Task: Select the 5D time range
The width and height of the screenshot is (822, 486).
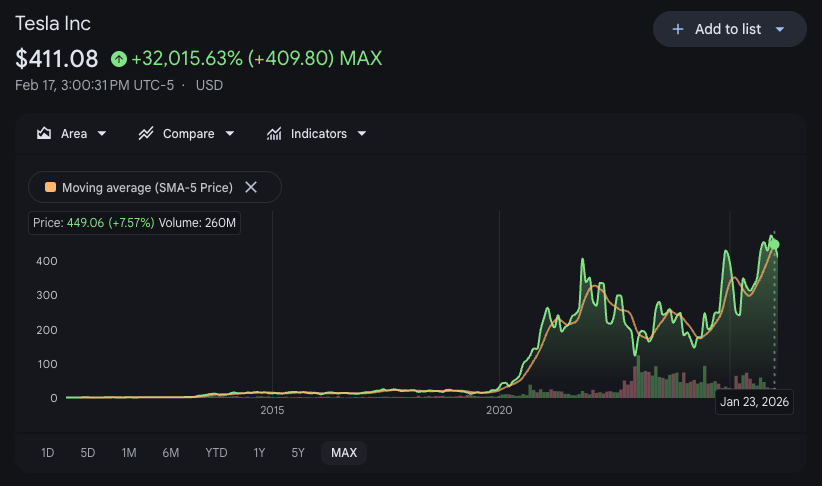Action: 88,452
